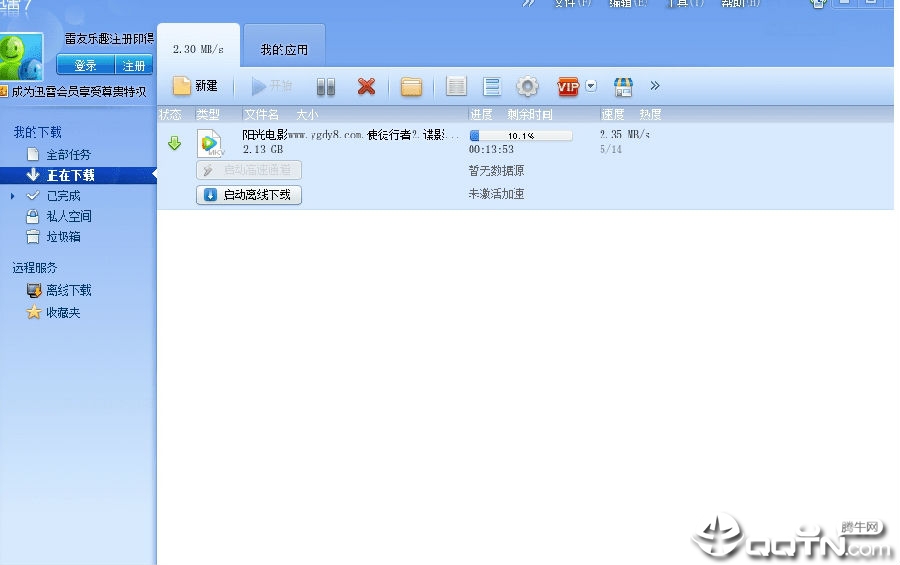Click the 注册 register button

(134, 65)
